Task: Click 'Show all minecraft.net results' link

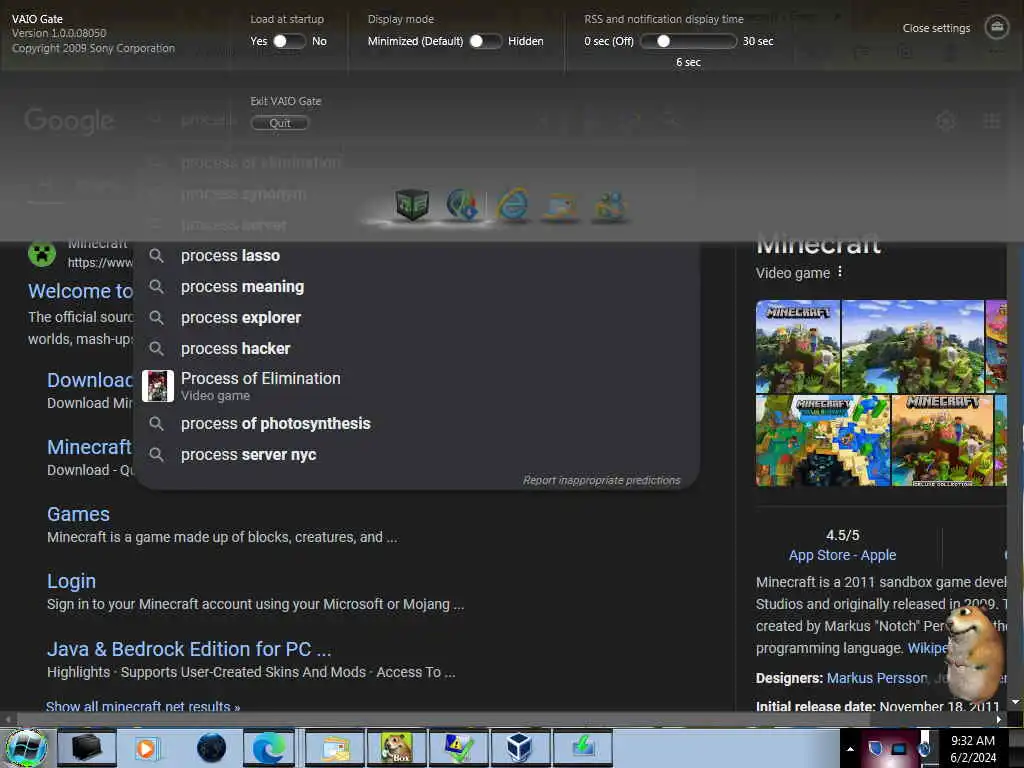Action: click(x=143, y=705)
